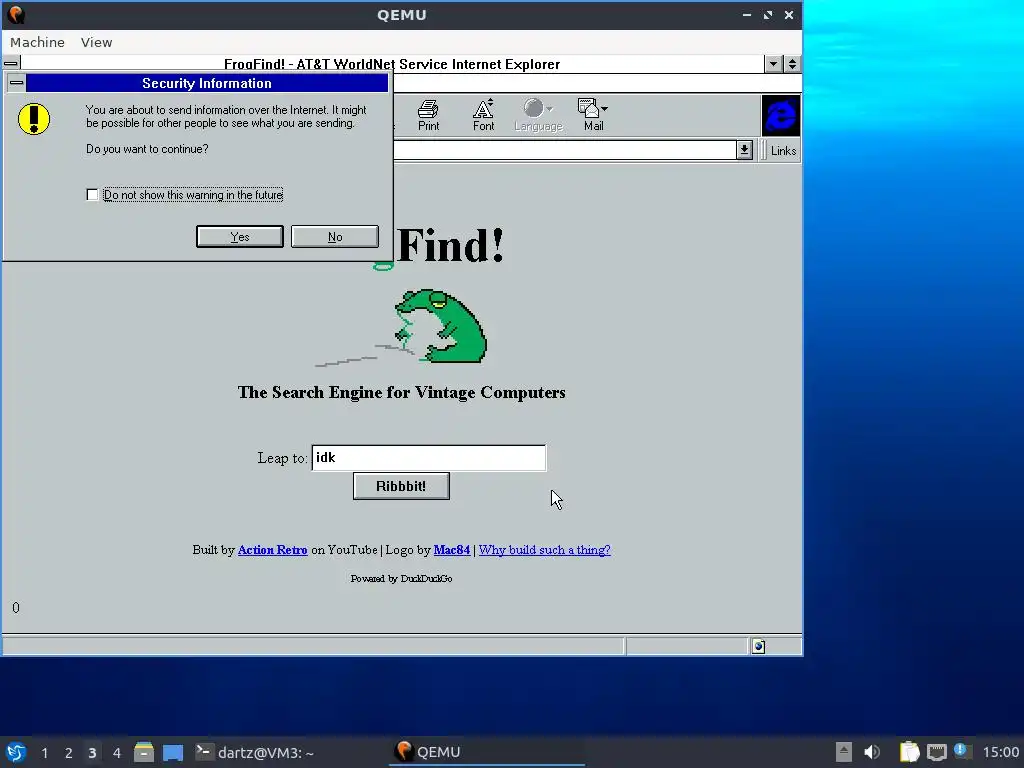
Task: Click No in Security Information dialog
Action: (334, 236)
